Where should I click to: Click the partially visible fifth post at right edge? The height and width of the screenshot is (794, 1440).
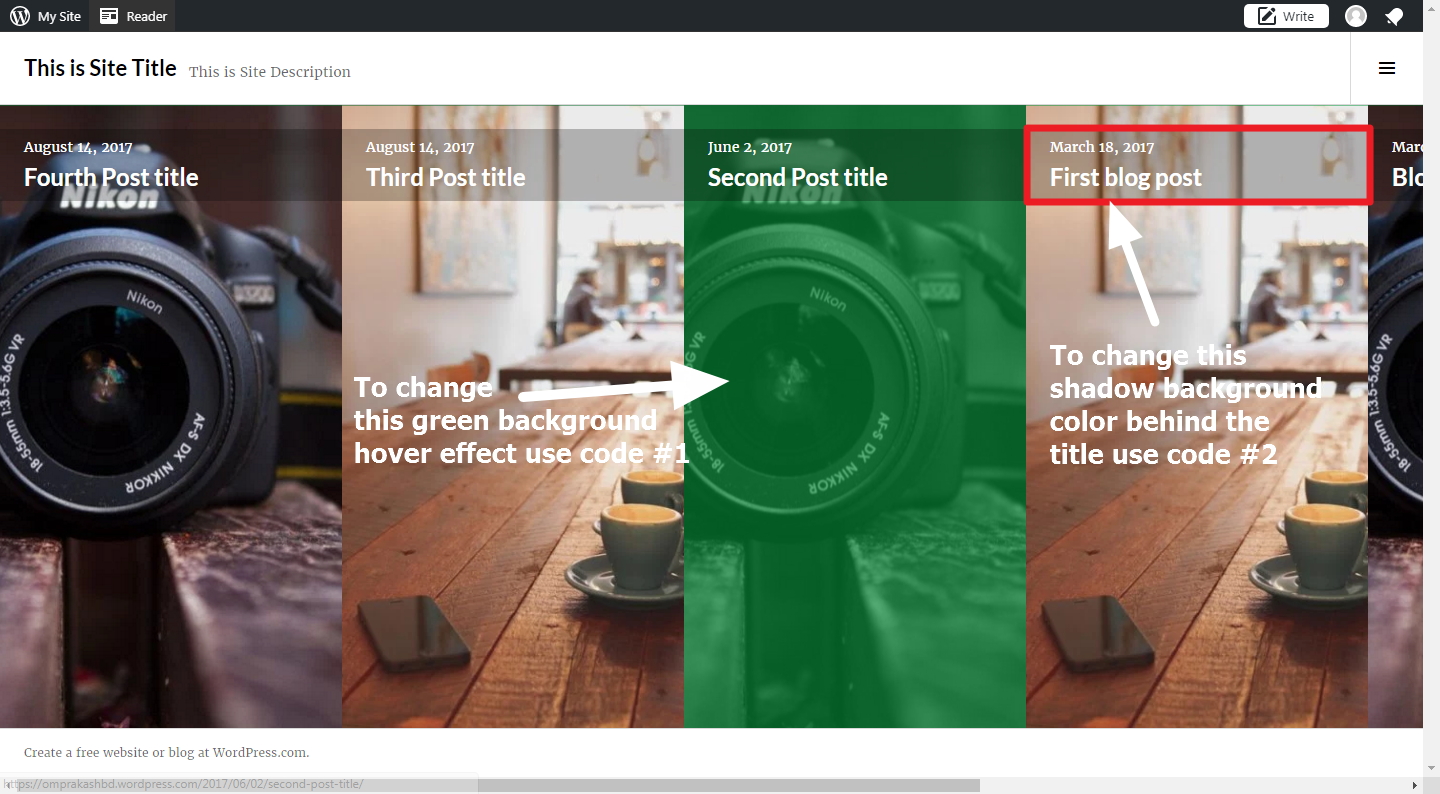(1398, 400)
